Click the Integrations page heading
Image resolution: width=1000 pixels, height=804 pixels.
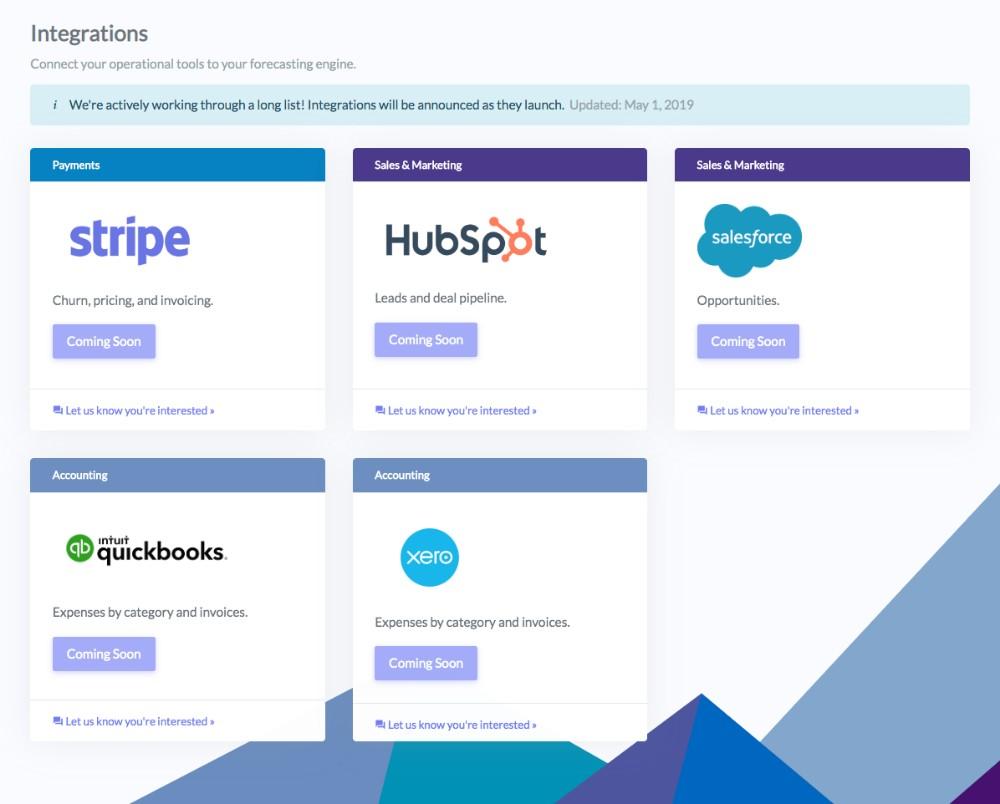[89, 34]
